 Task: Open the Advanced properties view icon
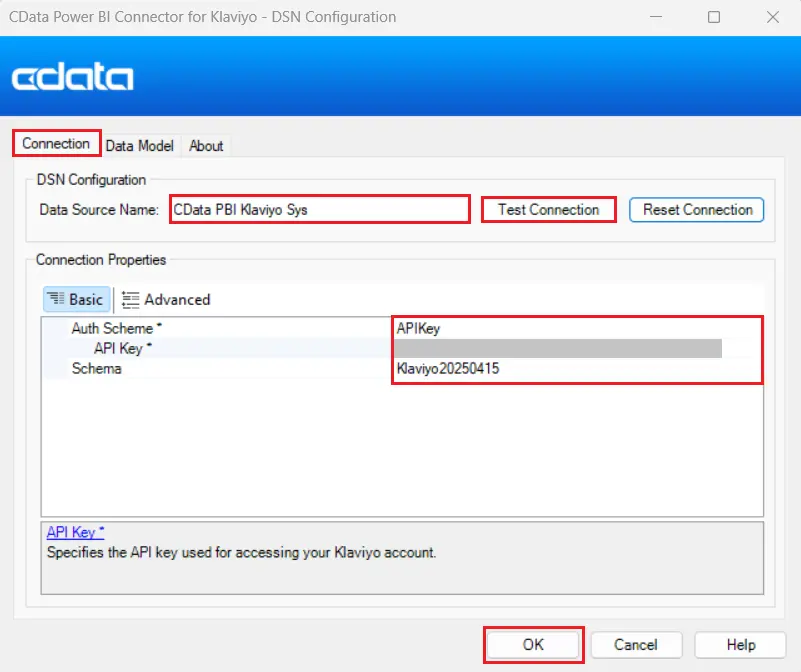[167, 299]
